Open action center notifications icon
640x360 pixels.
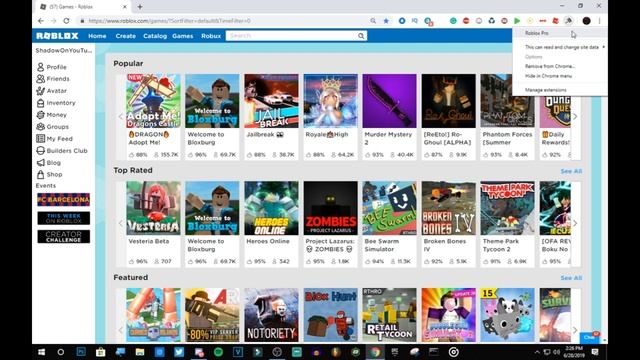click(595, 352)
